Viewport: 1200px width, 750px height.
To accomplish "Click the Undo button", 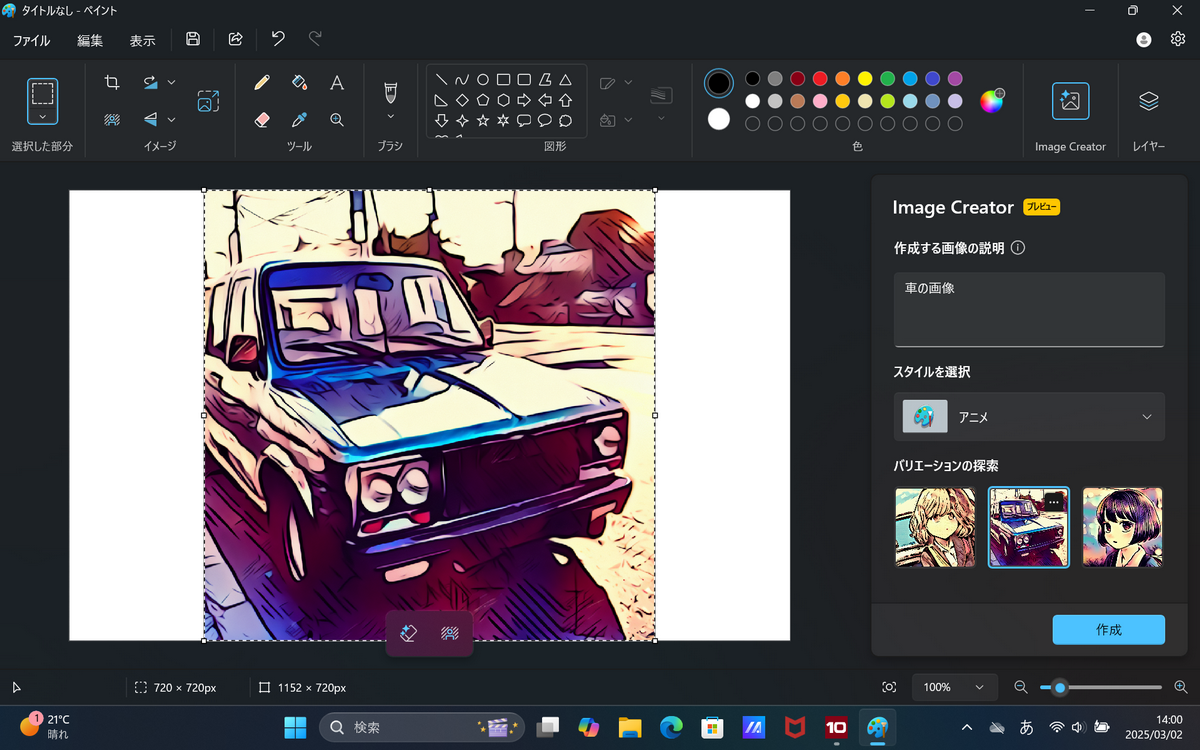I will click(x=278, y=39).
